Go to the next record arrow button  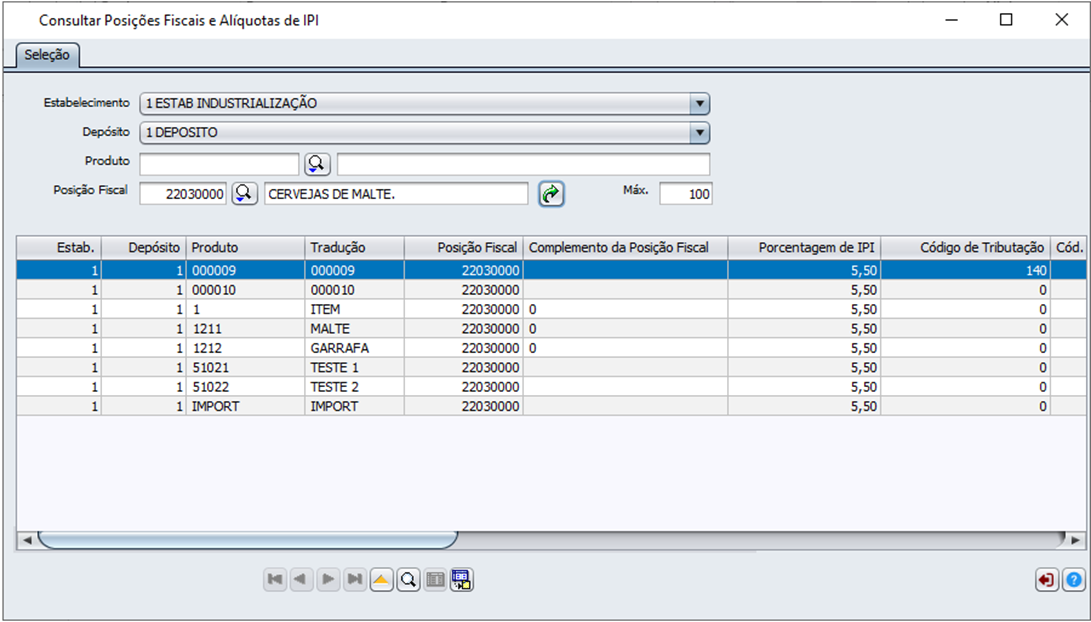tap(328, 580)
